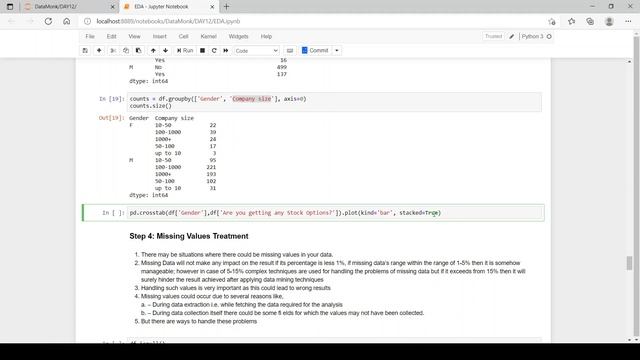The height and width of the screenshot is (360, 640).
Task: Move selected cell up arrow
Action: coord(153,51)
